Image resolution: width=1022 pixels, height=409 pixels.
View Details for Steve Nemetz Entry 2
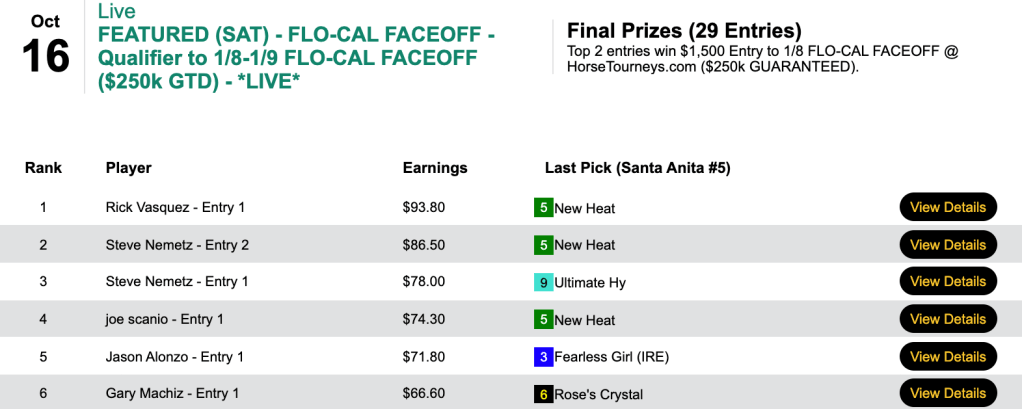(x=948, y=245)
